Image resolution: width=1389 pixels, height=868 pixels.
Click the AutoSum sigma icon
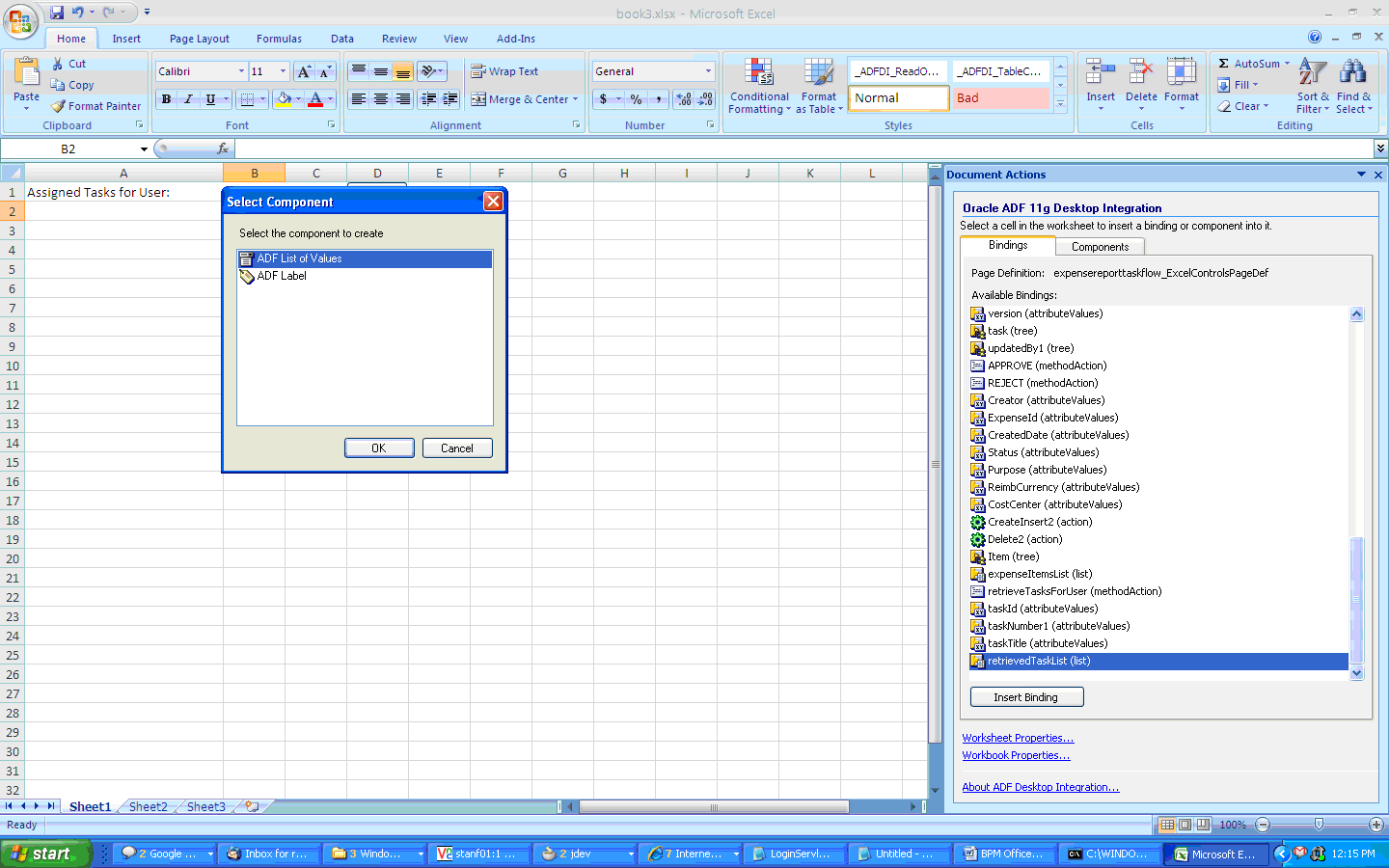[1224, 64]
